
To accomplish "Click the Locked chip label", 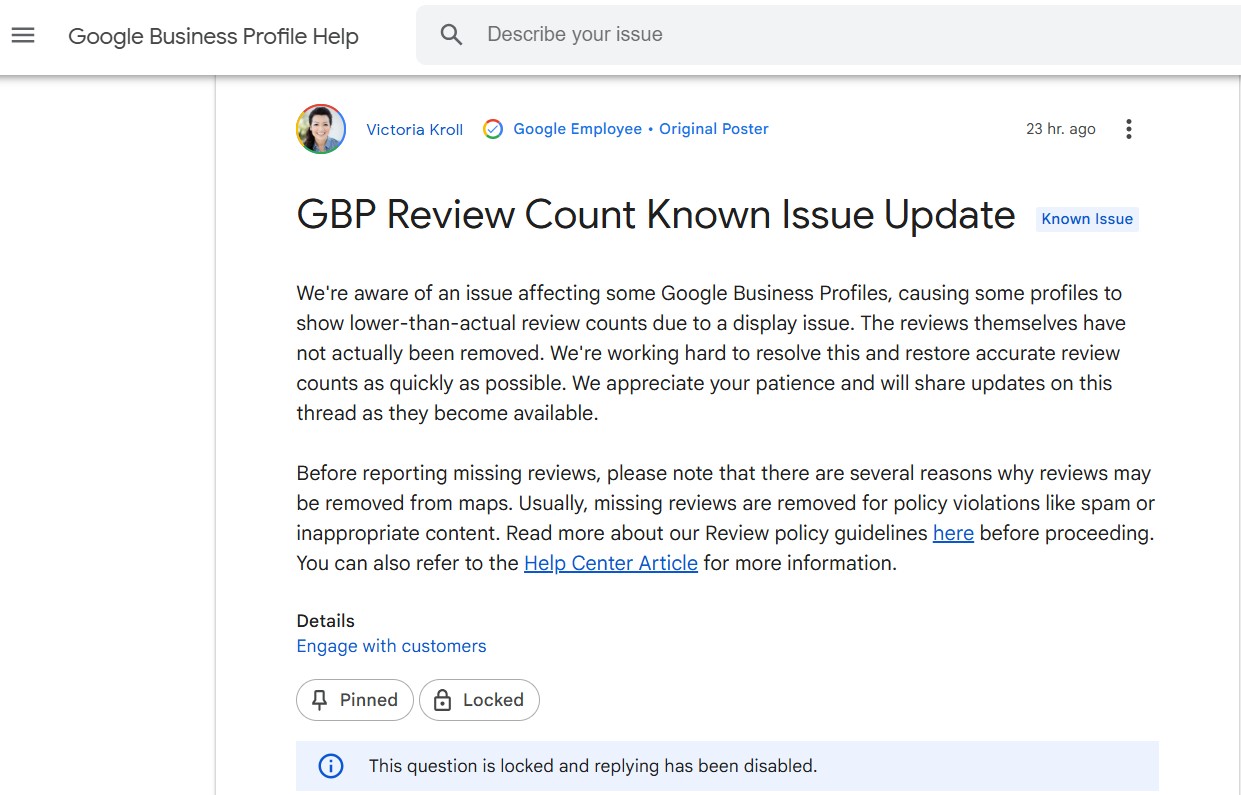I will tap(493, 700).
